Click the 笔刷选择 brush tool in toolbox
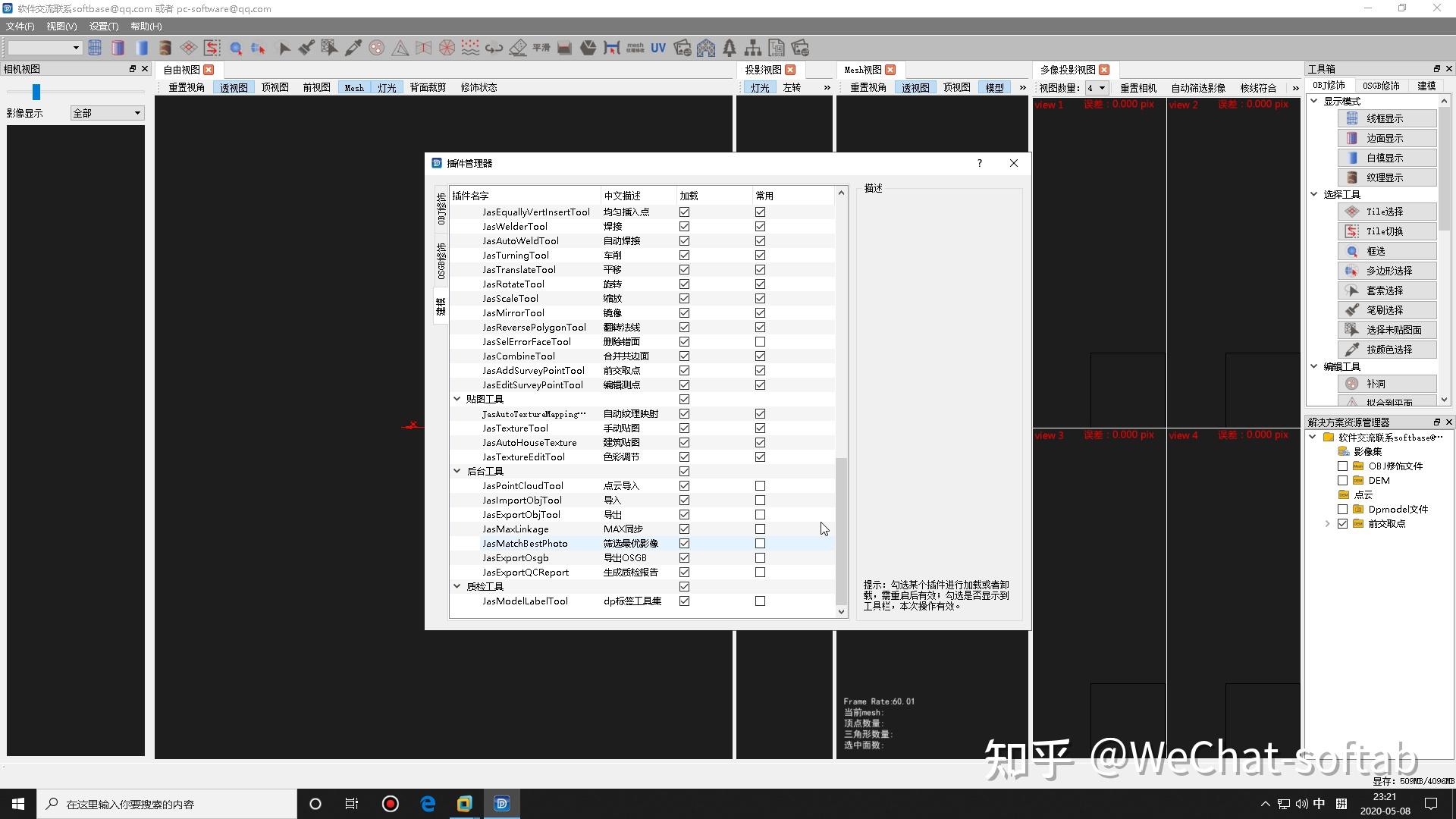 point(1385,310)
